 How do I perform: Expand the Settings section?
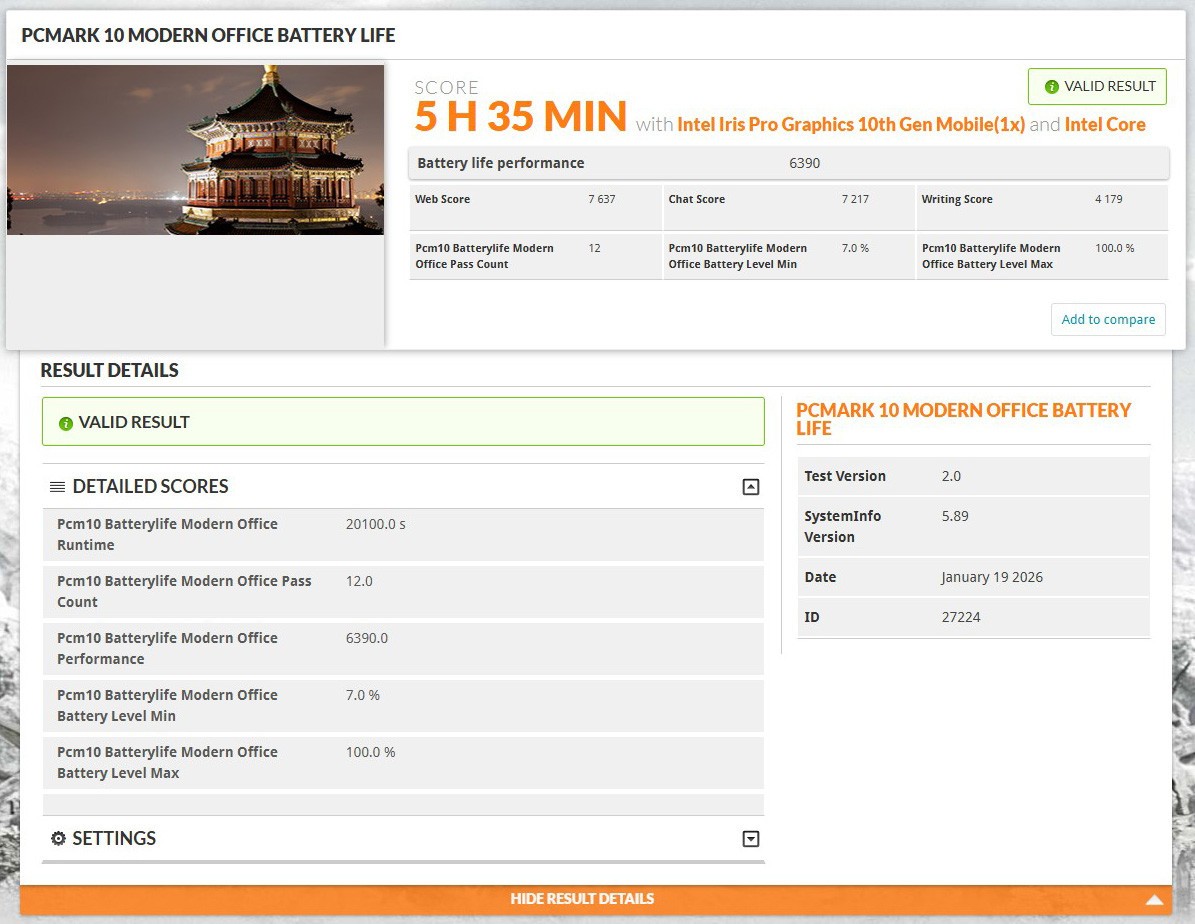[x=751, y=839]
